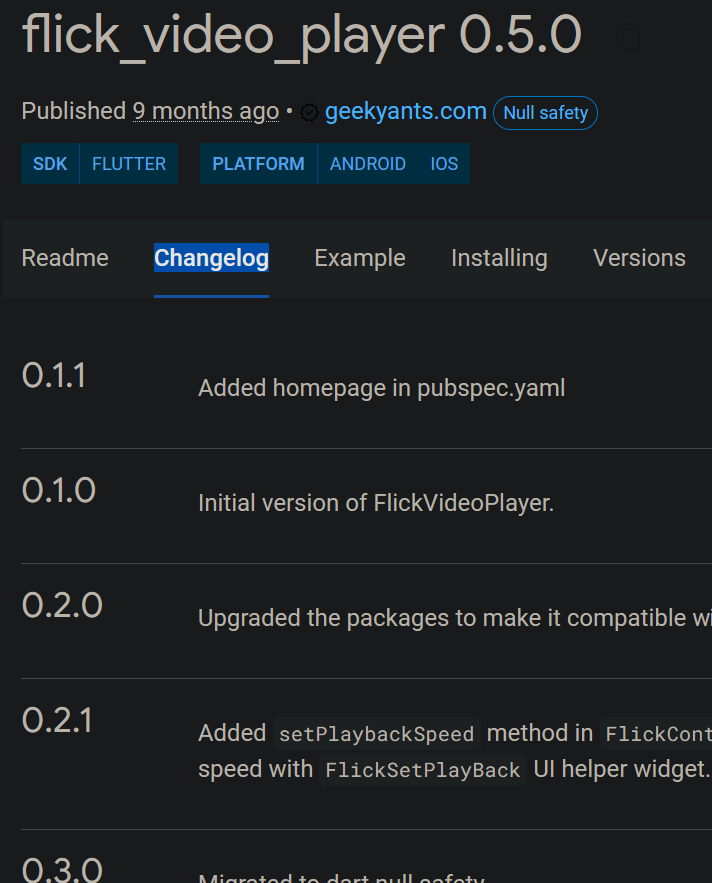Image resolution: width=712 pixels, height=883 pixels.
Task: Click the IOS platform tag
Action: click(444, 163)
